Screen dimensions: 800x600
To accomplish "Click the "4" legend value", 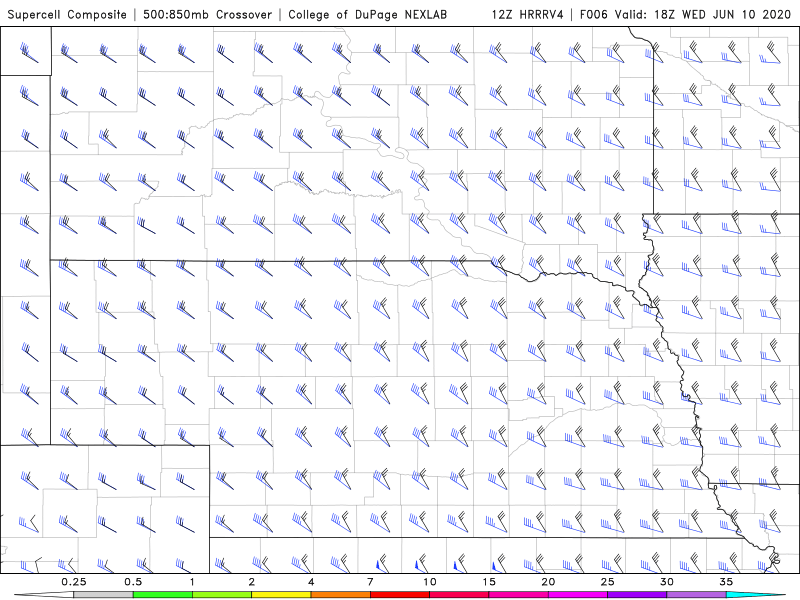I will click(311, 582).
